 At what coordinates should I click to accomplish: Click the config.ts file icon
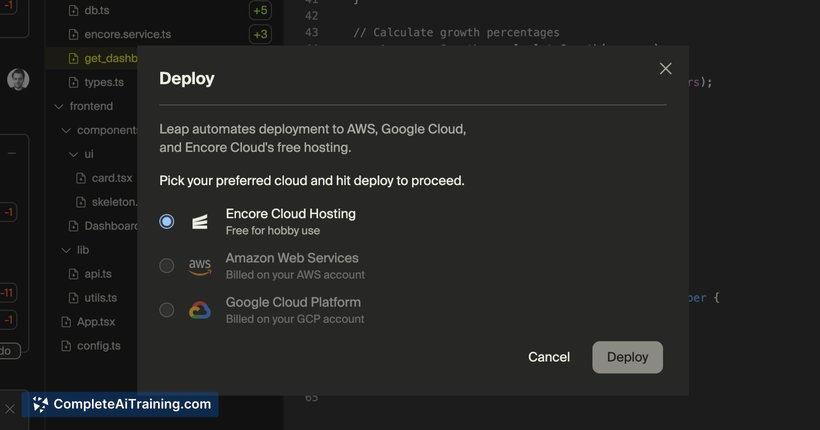pyautogui.click(x=66, y=346)
